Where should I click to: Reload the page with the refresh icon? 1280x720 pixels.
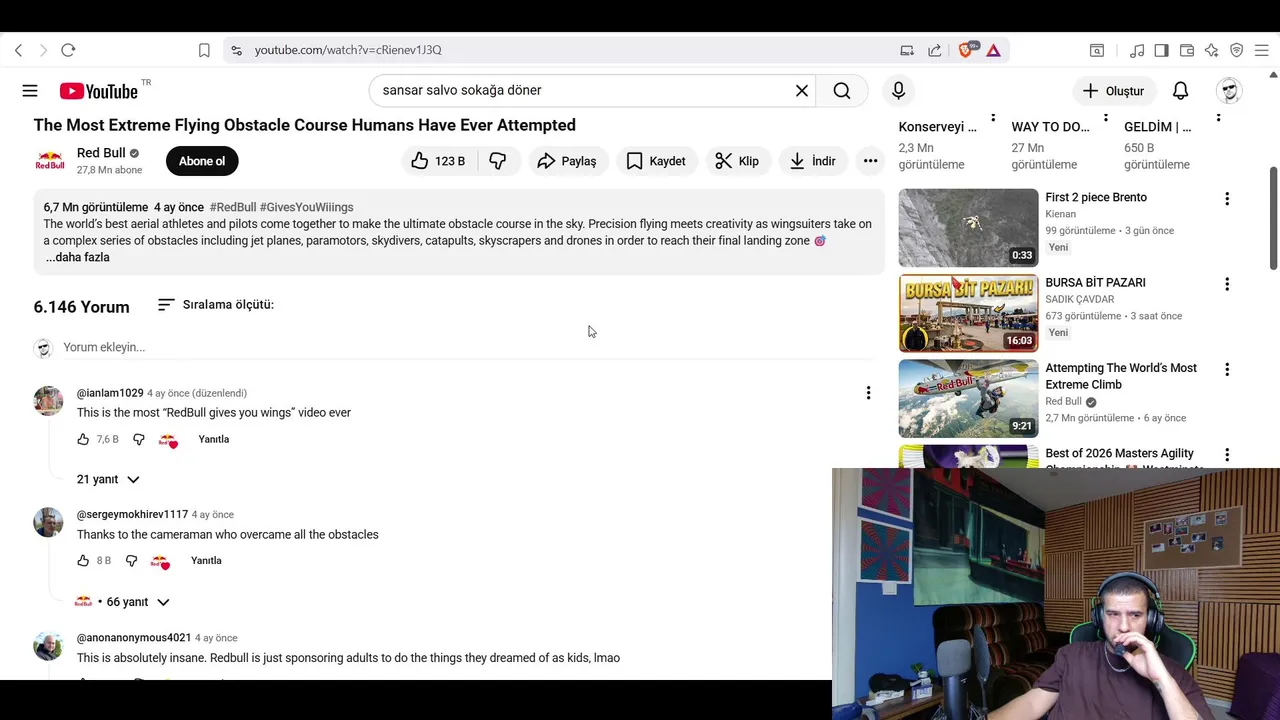coord(68,50)
